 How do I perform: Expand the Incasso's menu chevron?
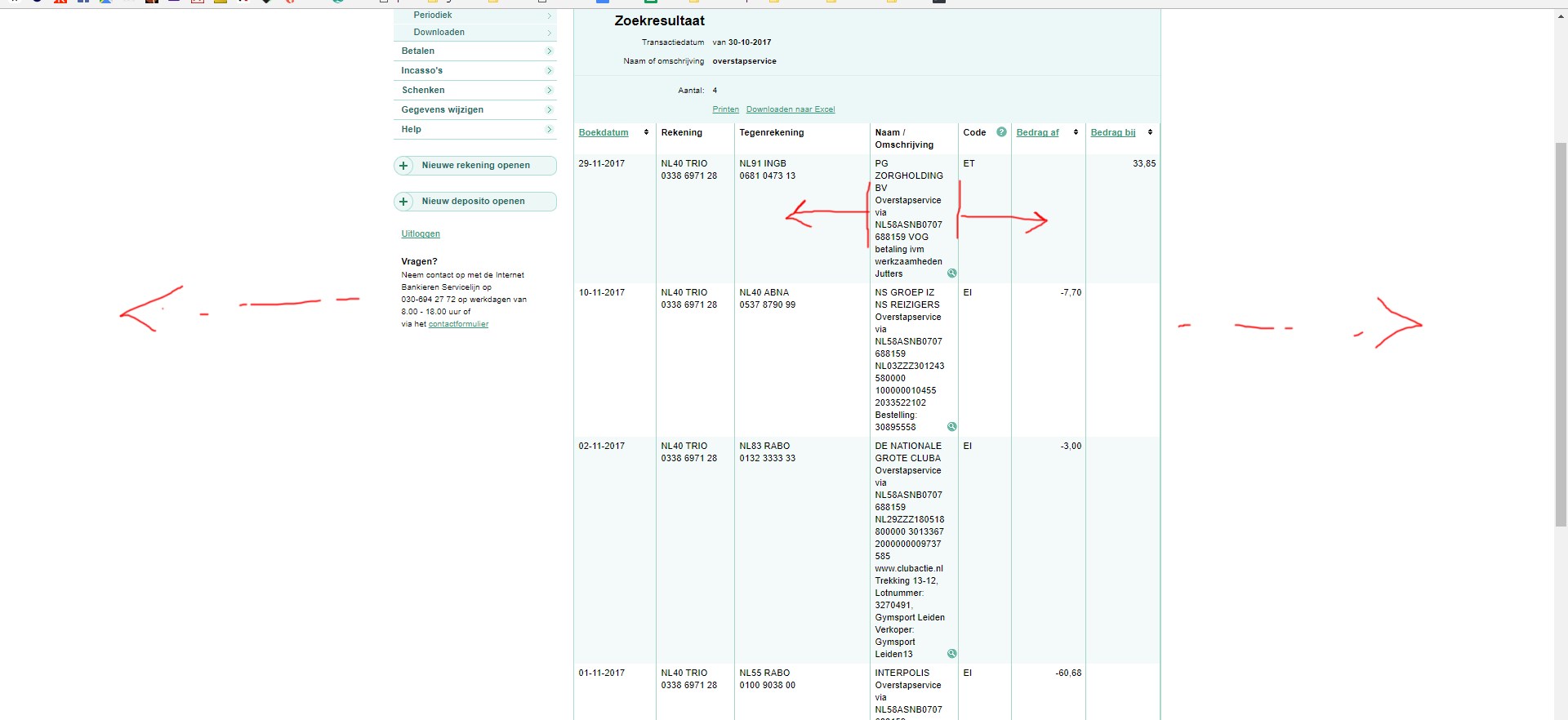[549, 71]
